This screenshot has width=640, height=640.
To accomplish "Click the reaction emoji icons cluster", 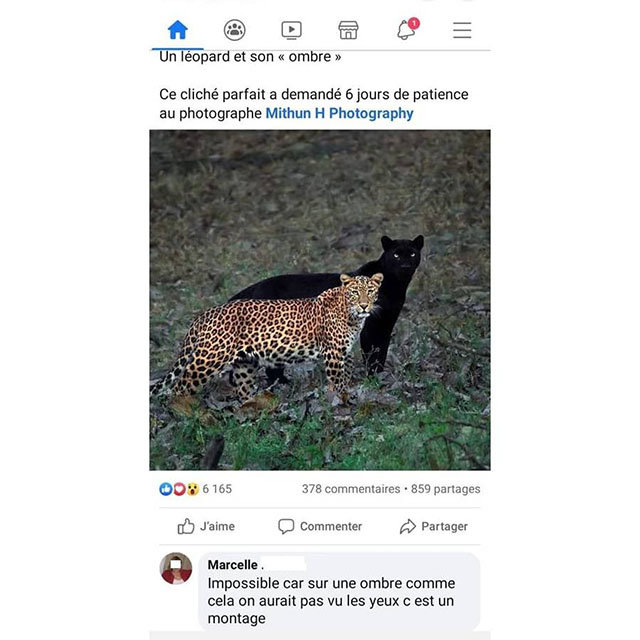I will tap(179, 489).
